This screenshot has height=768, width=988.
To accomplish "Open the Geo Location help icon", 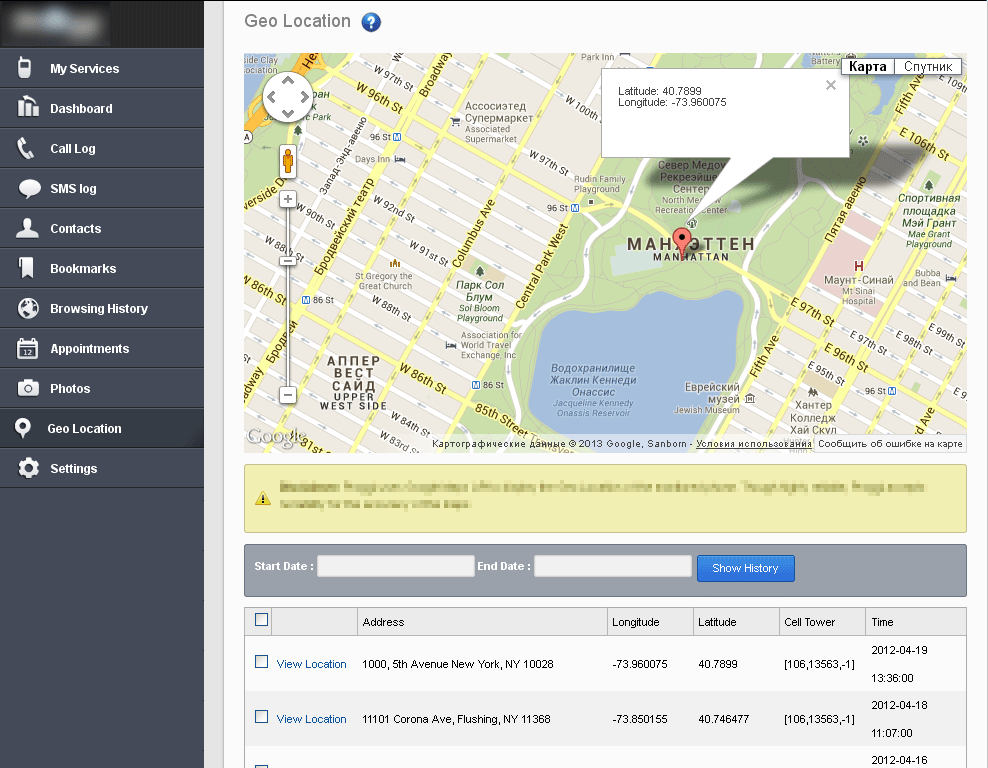I will tap(371, 22).
